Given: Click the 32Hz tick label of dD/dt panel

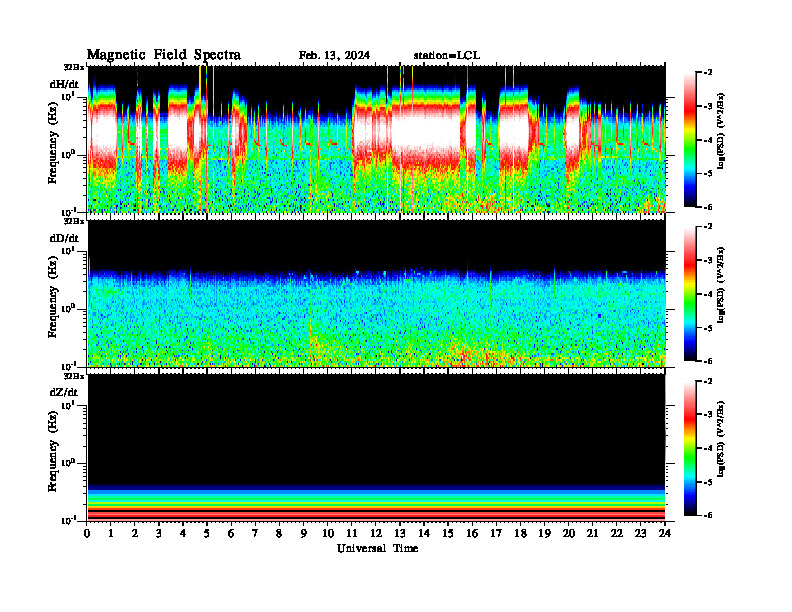Looking at the screenshot, I should [x=74, y=221].
